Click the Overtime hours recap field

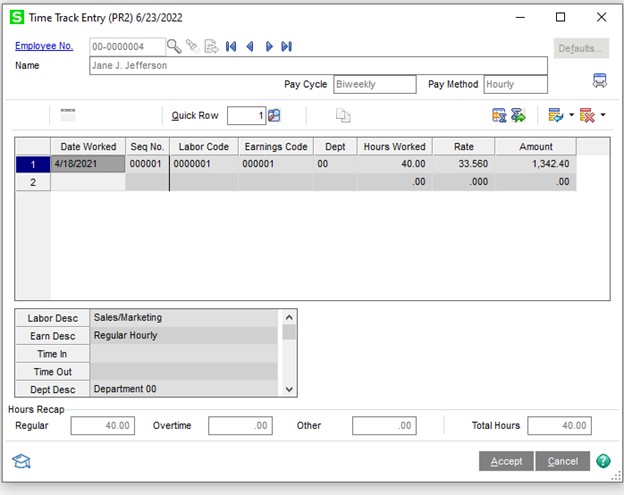click(240, 426)
